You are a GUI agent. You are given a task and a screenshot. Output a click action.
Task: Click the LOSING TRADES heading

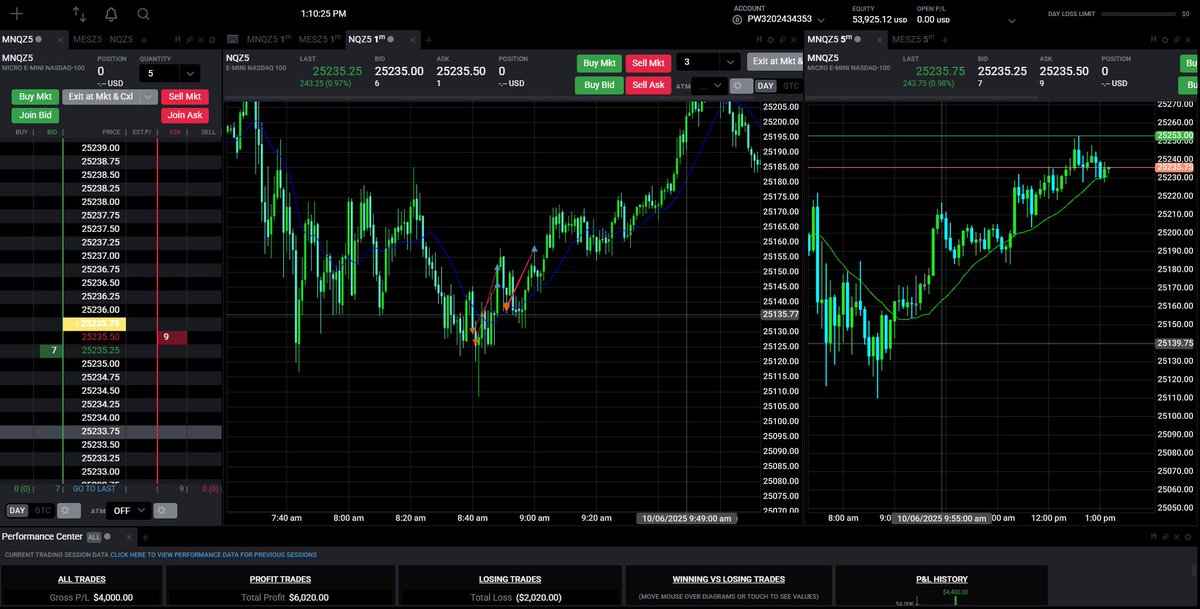[510, 578]
